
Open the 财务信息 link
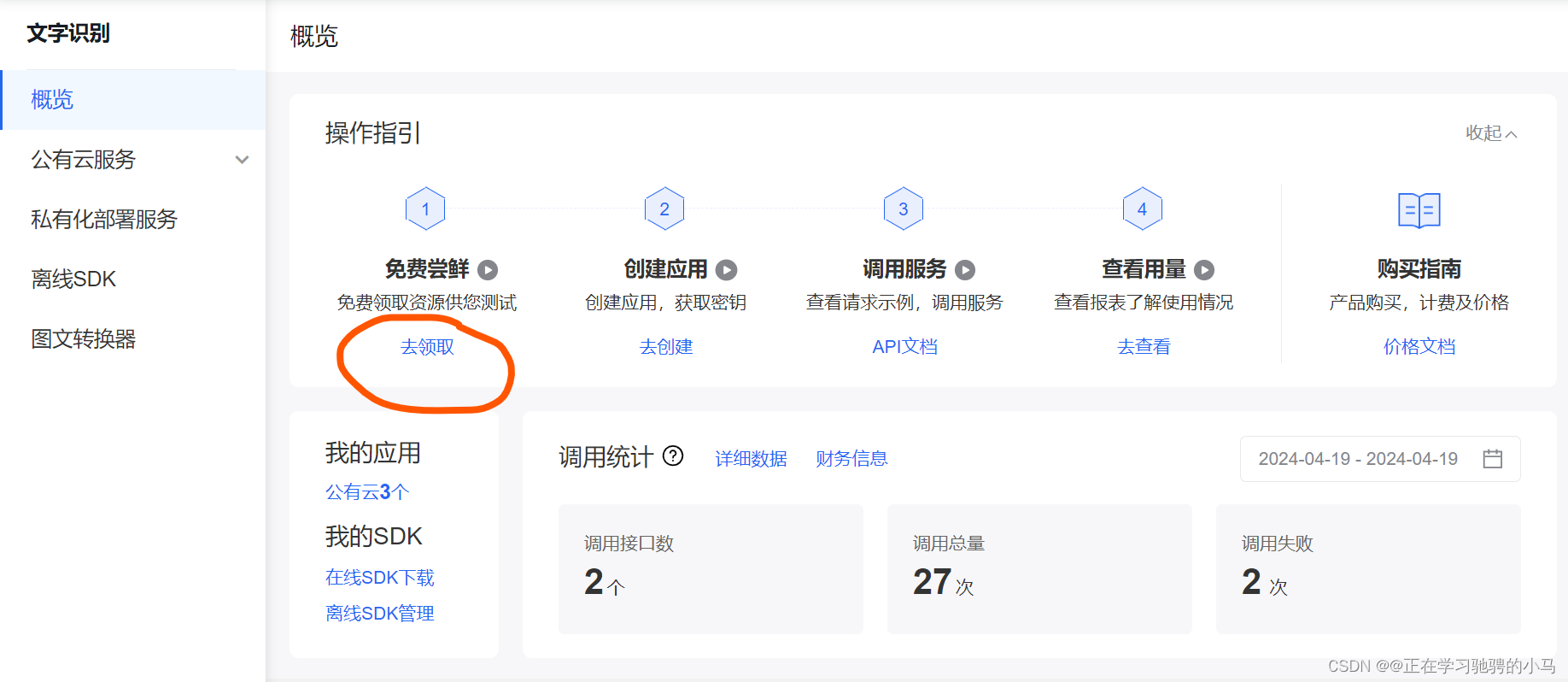point(851,459)
